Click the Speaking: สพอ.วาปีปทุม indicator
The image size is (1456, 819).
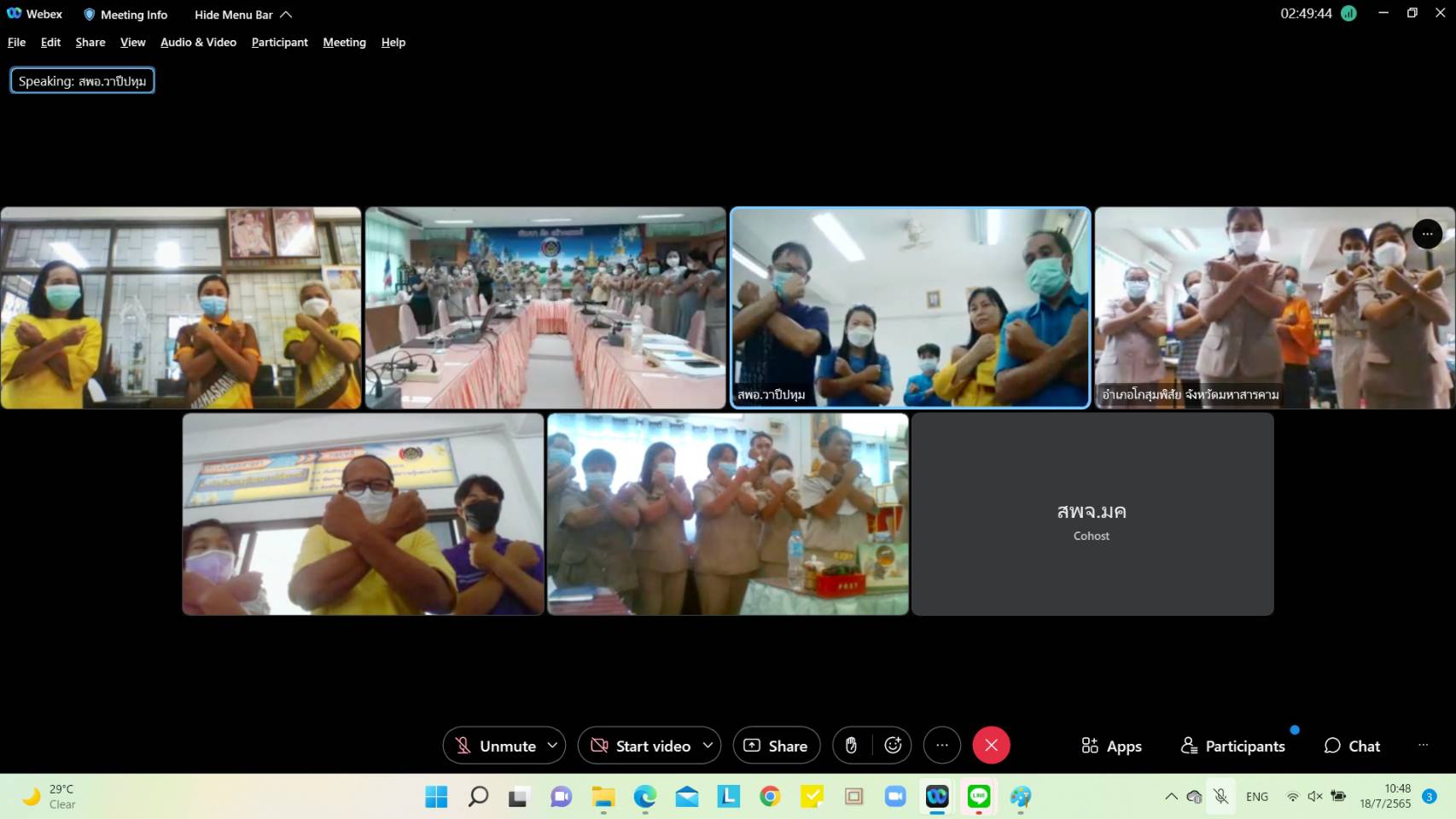82,81
